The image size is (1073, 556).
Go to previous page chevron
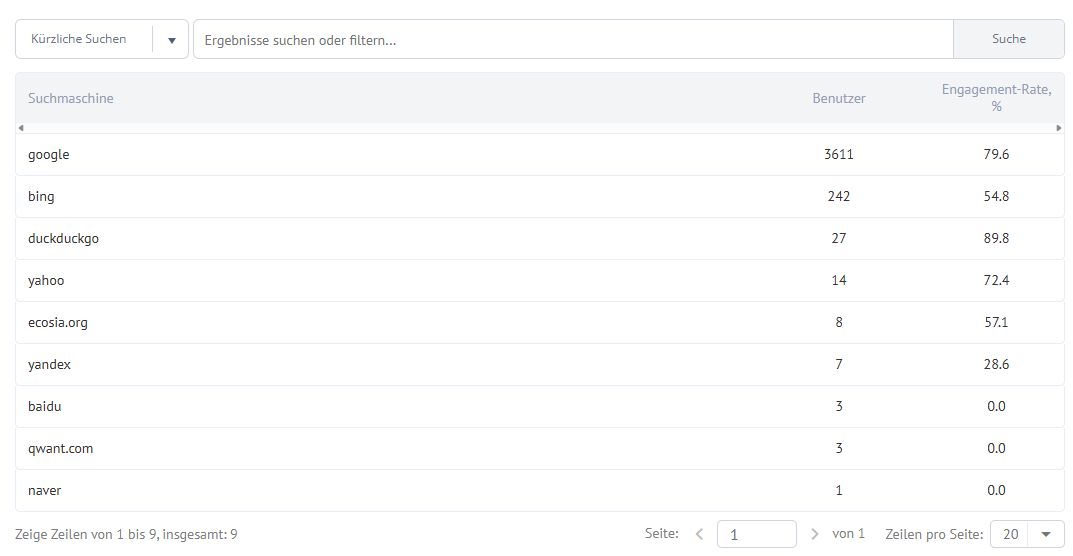(699, 534)
